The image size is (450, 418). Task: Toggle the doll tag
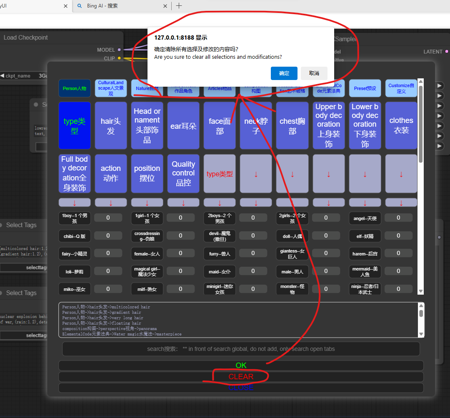tap(292, 236)
